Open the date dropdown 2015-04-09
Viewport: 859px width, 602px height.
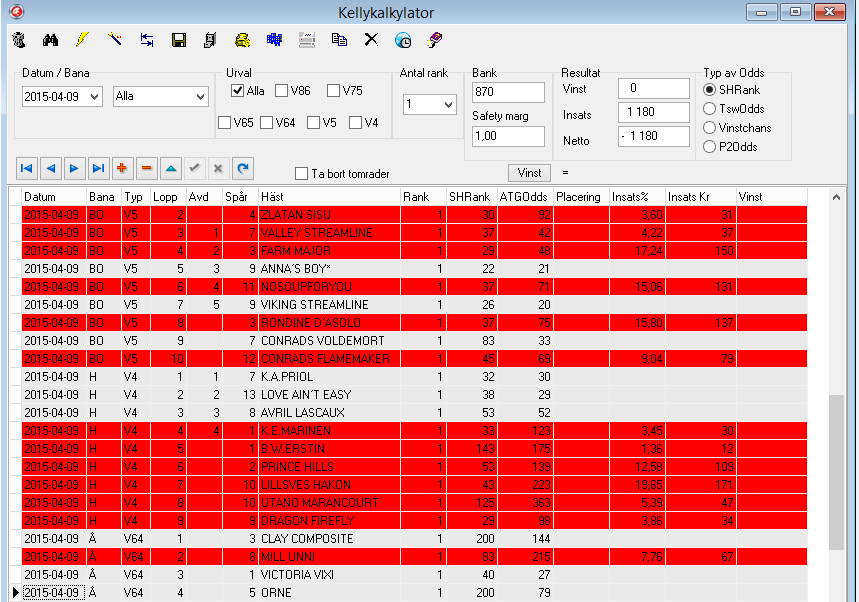click(94, 97)
